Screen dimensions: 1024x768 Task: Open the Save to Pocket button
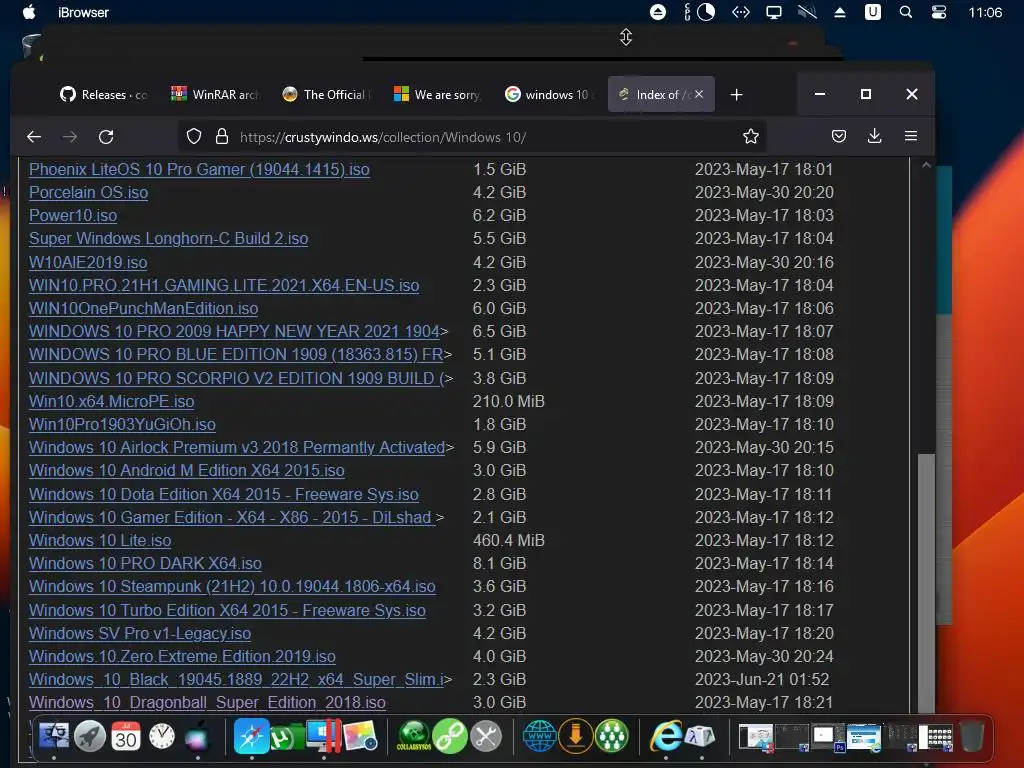[x=839, y=136]
